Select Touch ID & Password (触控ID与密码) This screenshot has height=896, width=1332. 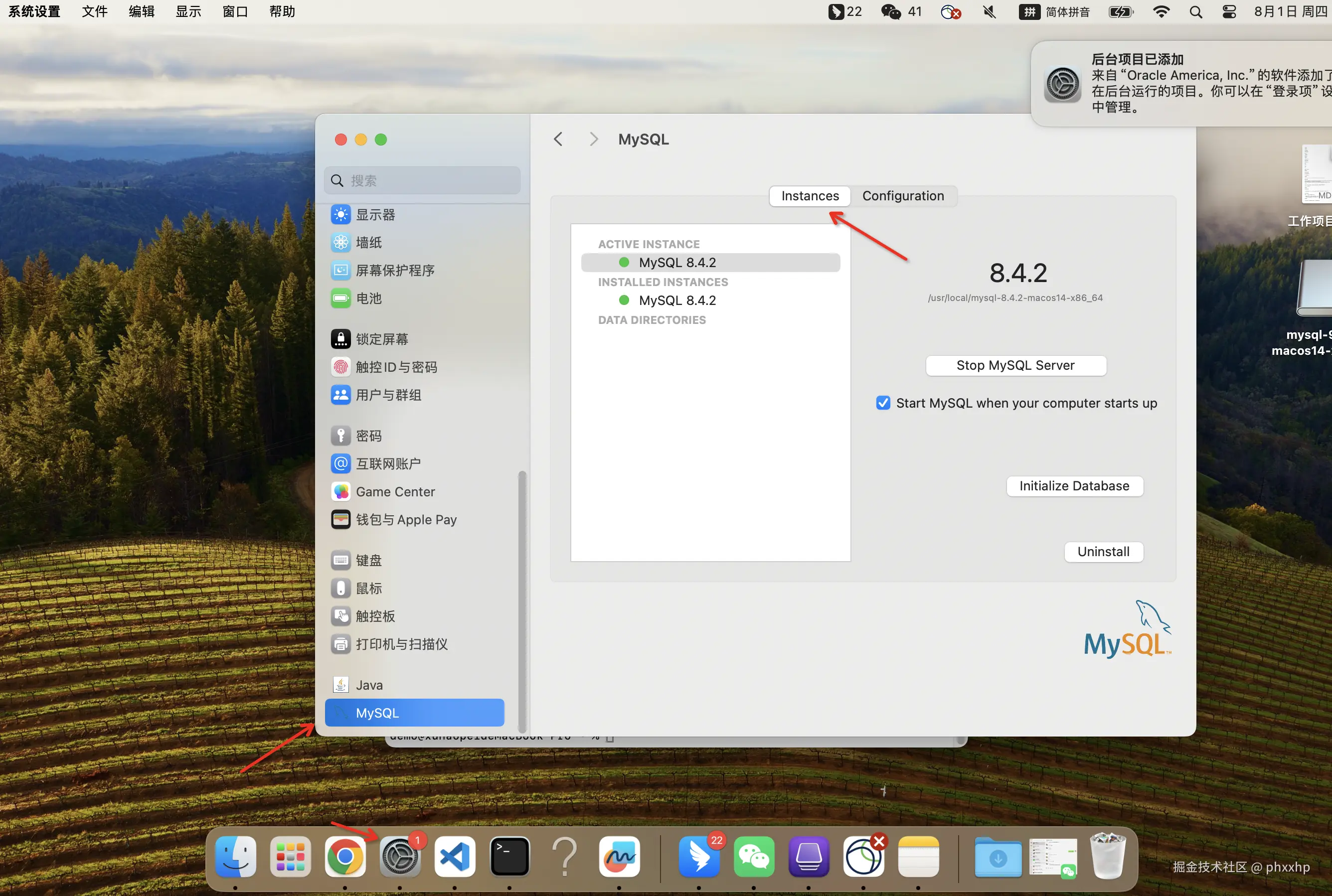coord(396,367)
